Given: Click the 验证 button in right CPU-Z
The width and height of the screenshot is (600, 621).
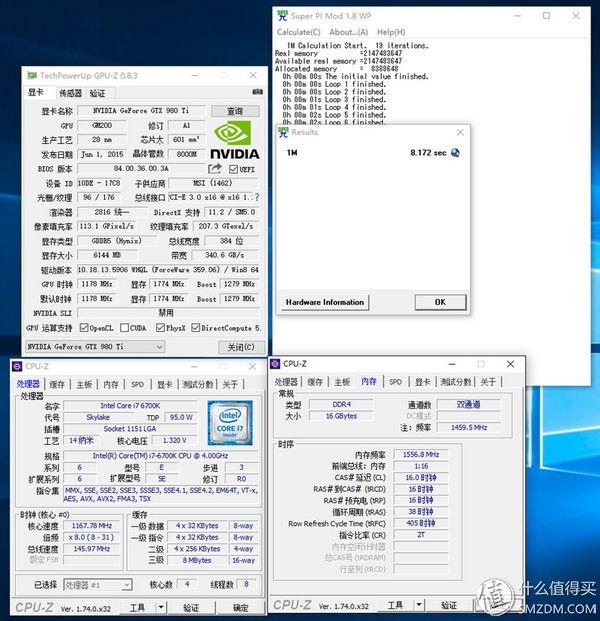Looking at the screenshot, I should [x=449, y=605].
